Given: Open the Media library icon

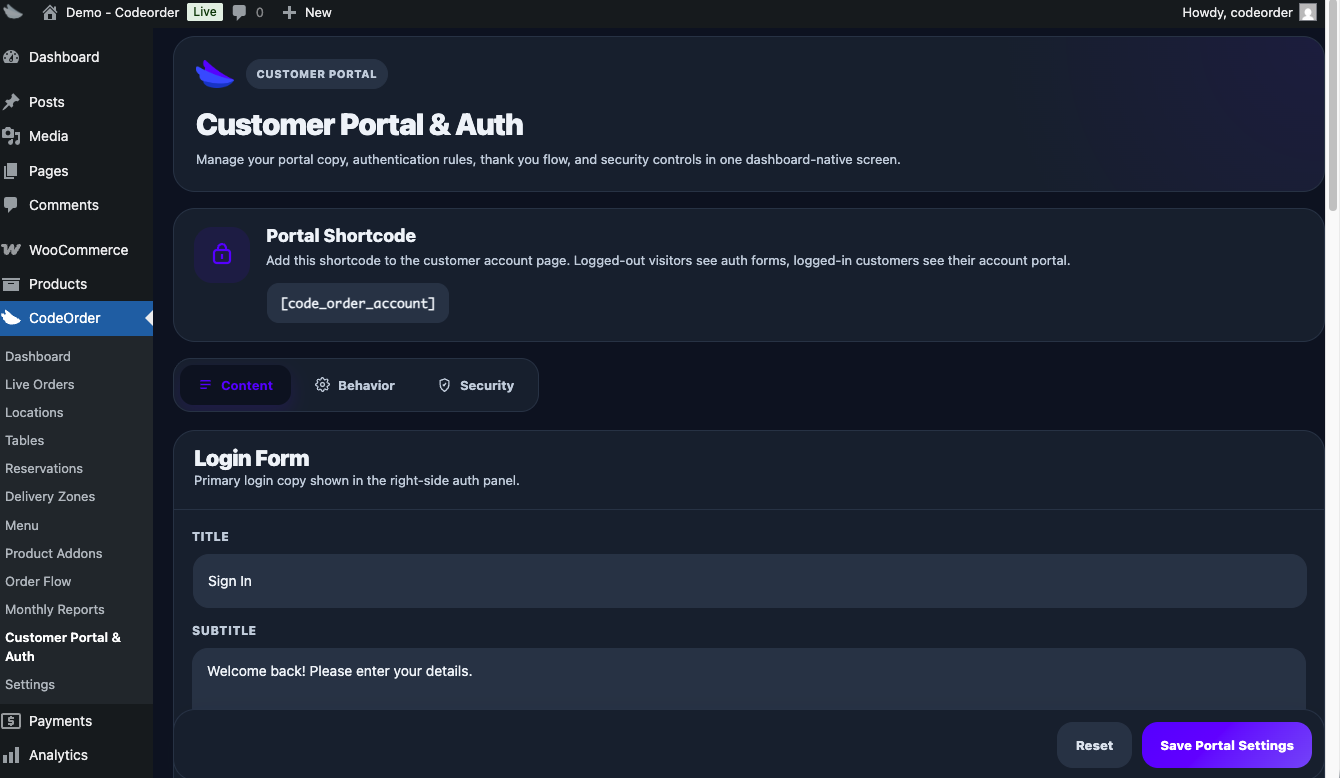Looking at the screenshot, I should [x=15, y=136].
